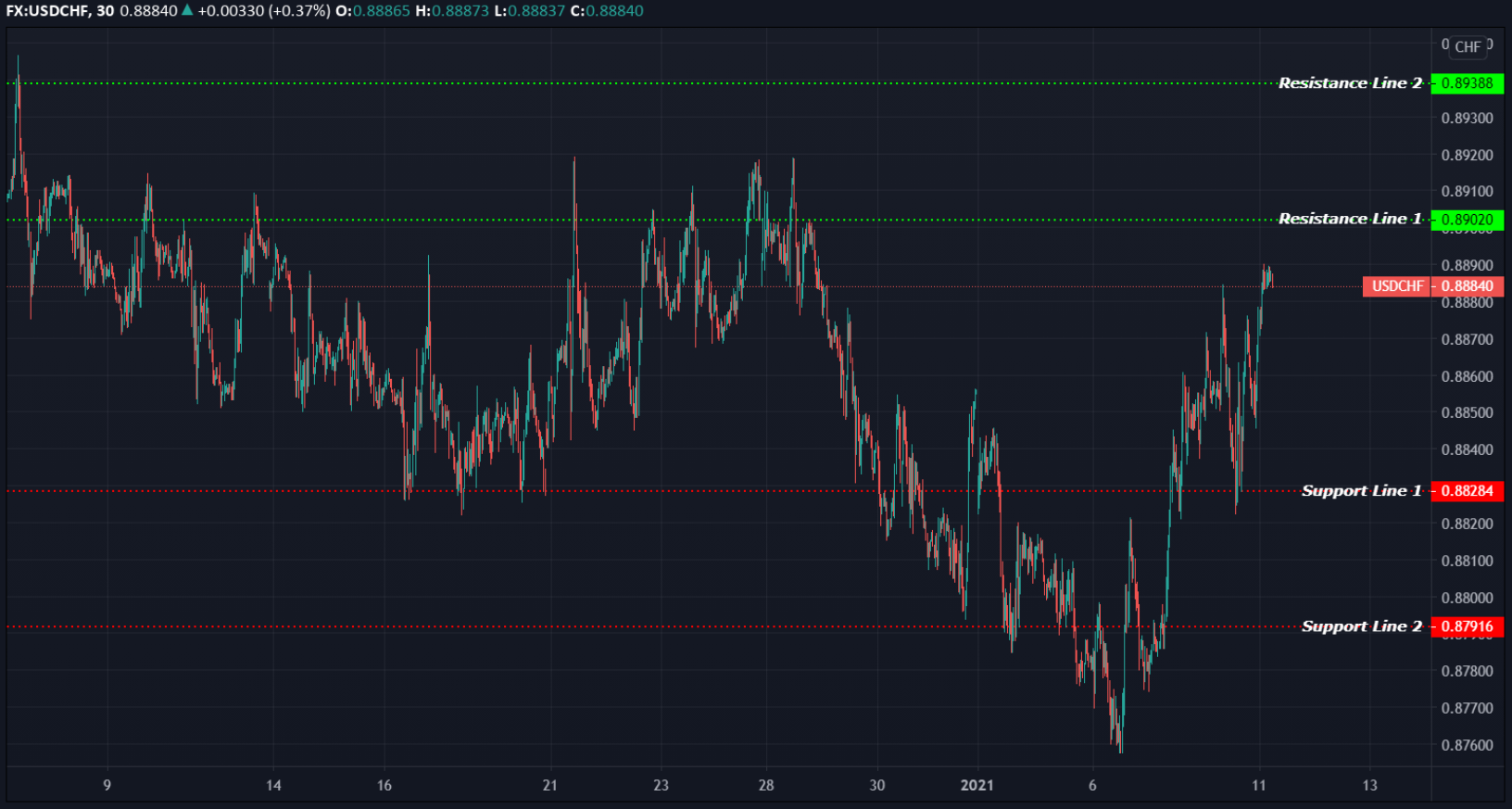This screenshot has height=809, width=1512.
Task: Select the Support Line 1 label
Action: pos(1361,491)
